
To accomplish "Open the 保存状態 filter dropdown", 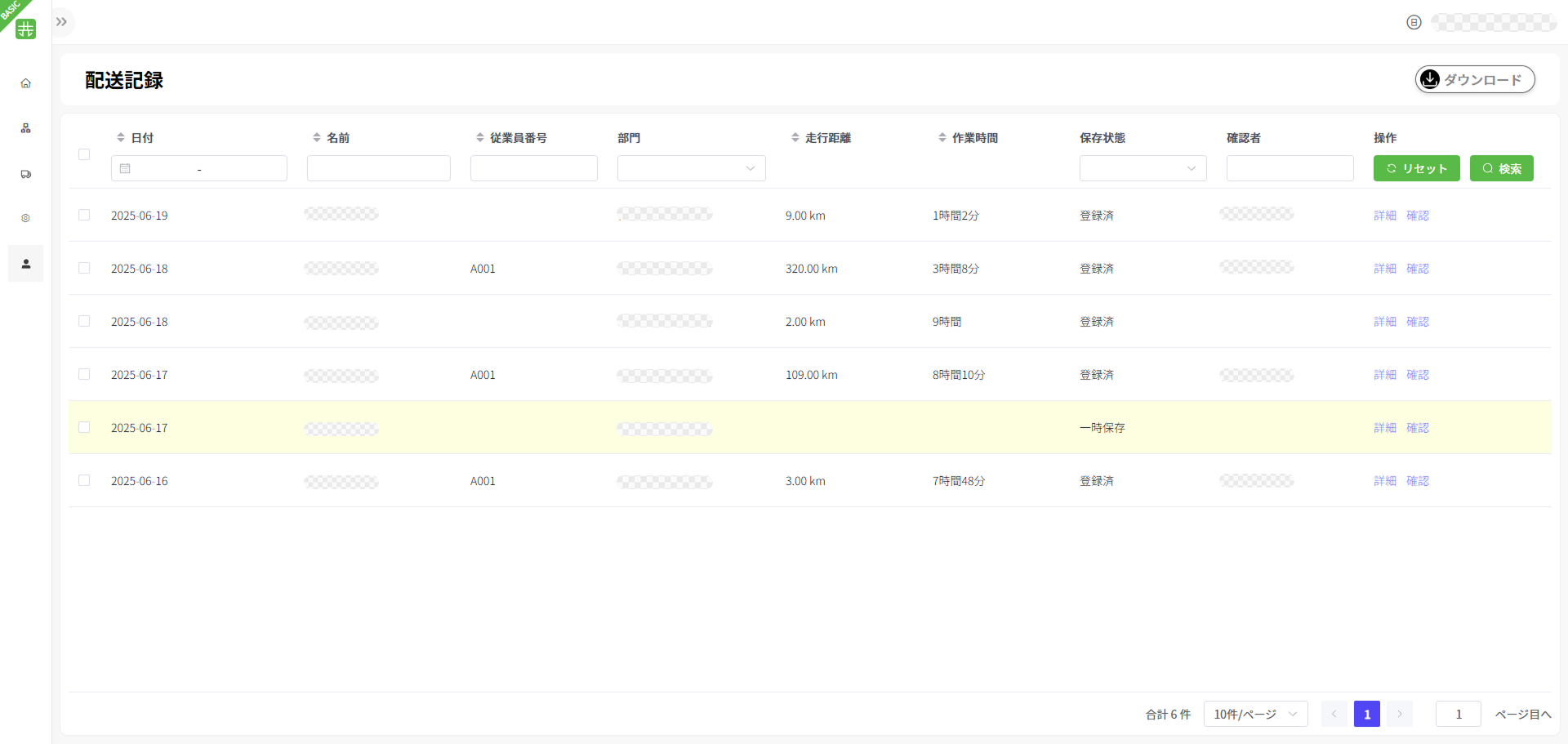I will pyautogui.click(x=1142, y=168).
